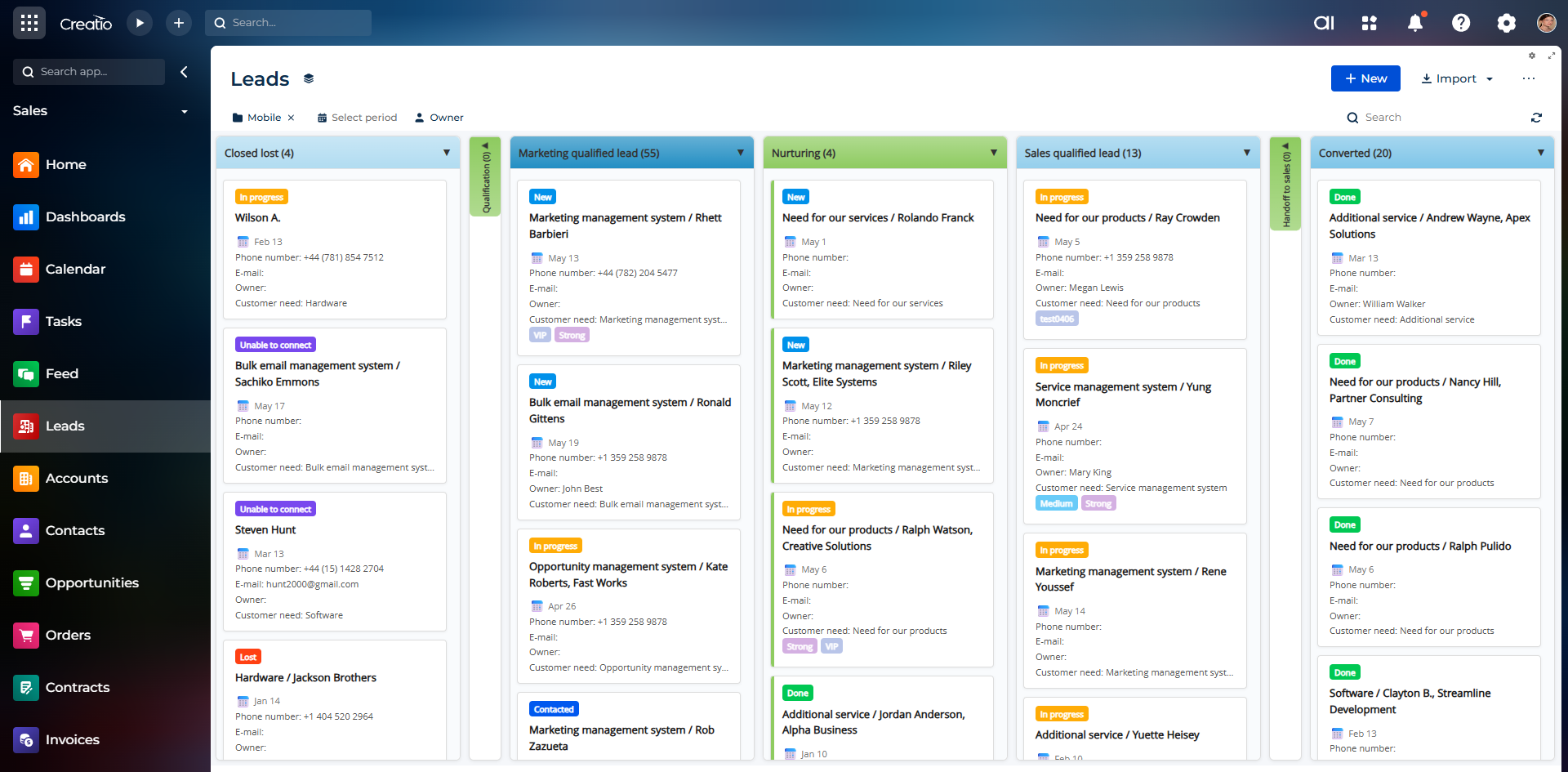1568x772 pixels.
Task: Click Select period filter
Action: pos(357,118)
